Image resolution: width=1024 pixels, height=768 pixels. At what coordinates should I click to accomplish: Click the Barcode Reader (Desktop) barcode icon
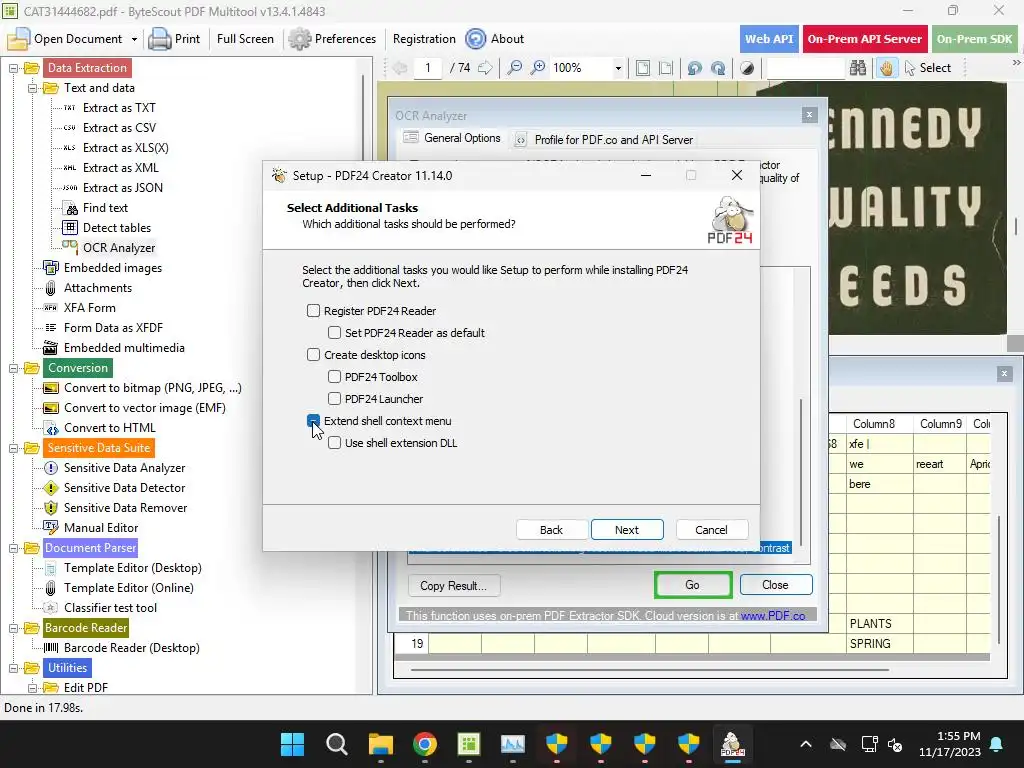point(51,648)
